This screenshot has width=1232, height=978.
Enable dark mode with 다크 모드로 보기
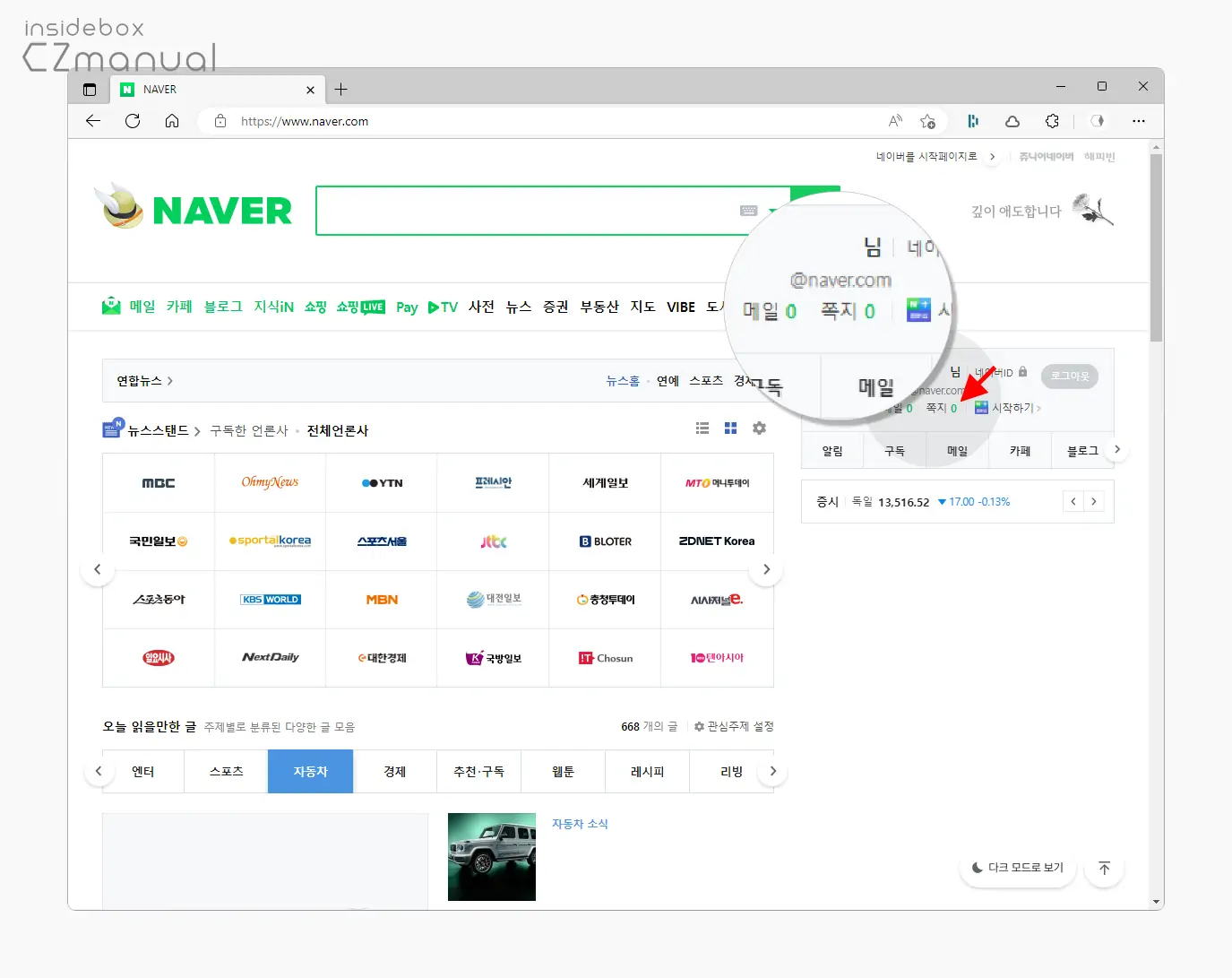tap(1017, 867)
